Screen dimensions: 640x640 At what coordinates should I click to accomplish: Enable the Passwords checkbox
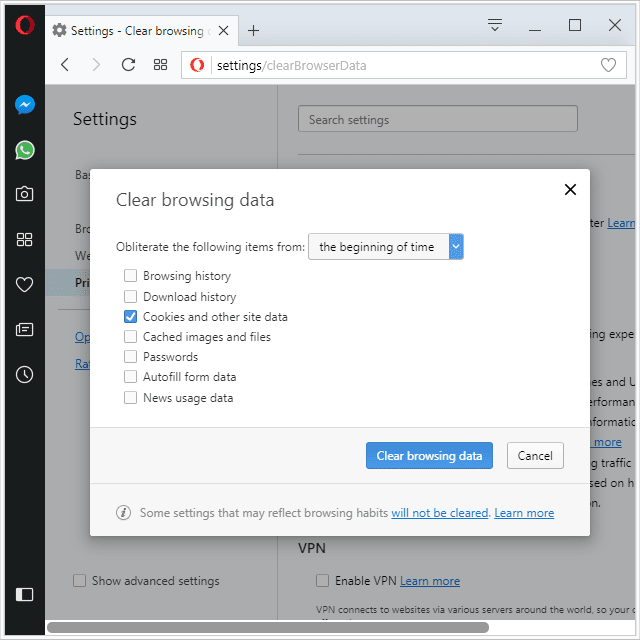130,356
